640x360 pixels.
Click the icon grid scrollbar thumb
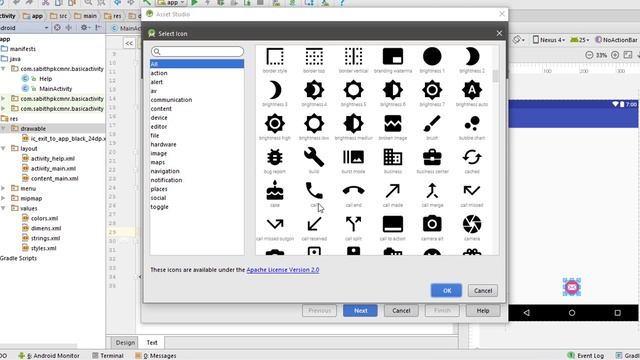496,76
